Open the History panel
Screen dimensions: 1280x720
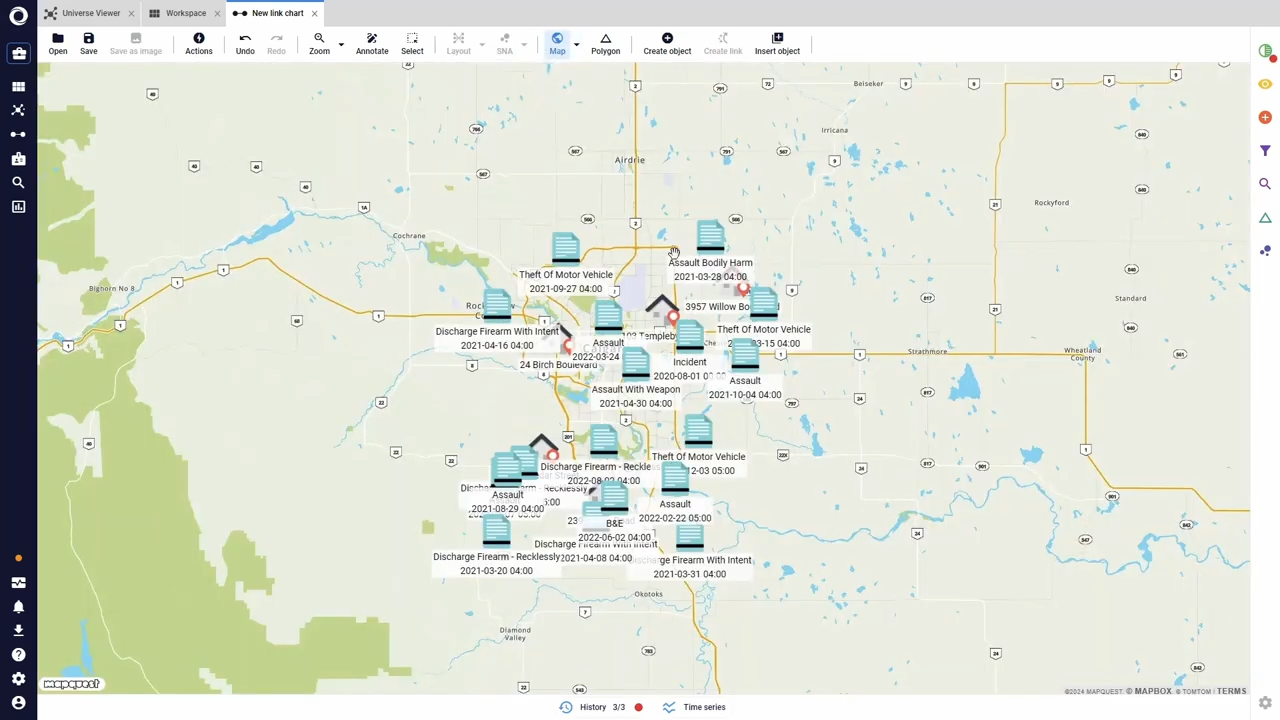591,707
